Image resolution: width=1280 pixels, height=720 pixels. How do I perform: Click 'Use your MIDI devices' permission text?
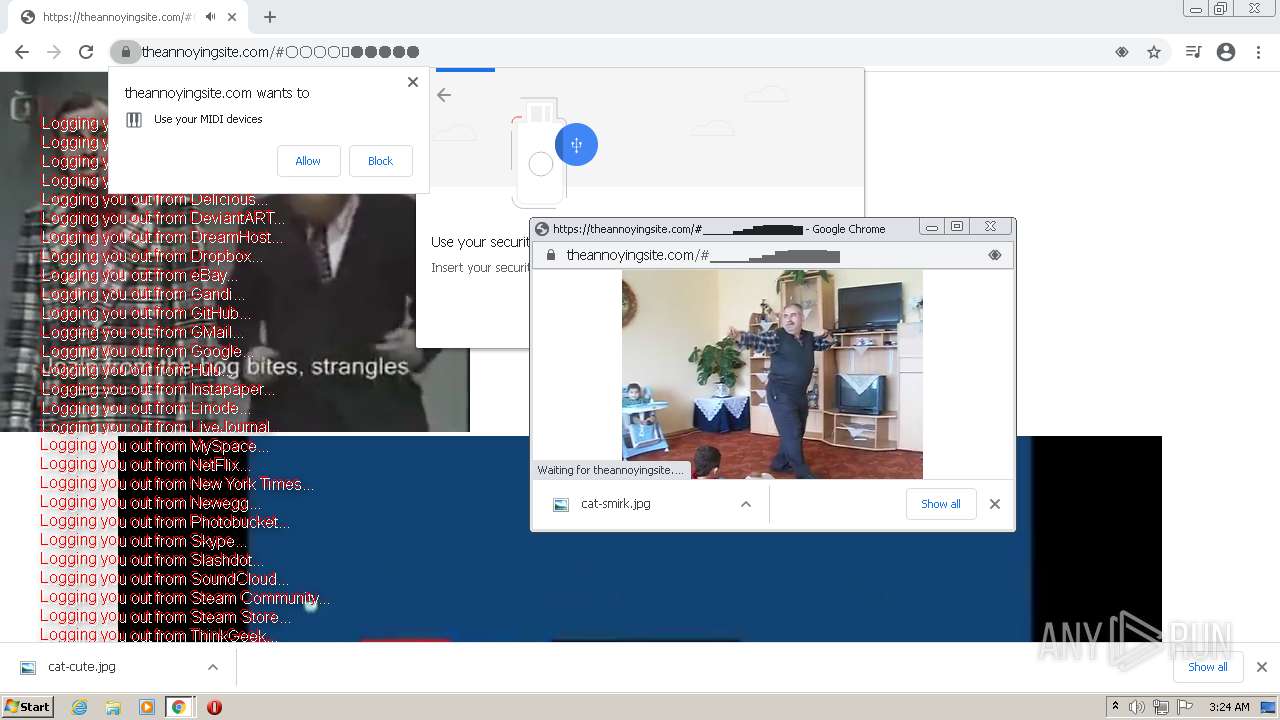(208, 119)
